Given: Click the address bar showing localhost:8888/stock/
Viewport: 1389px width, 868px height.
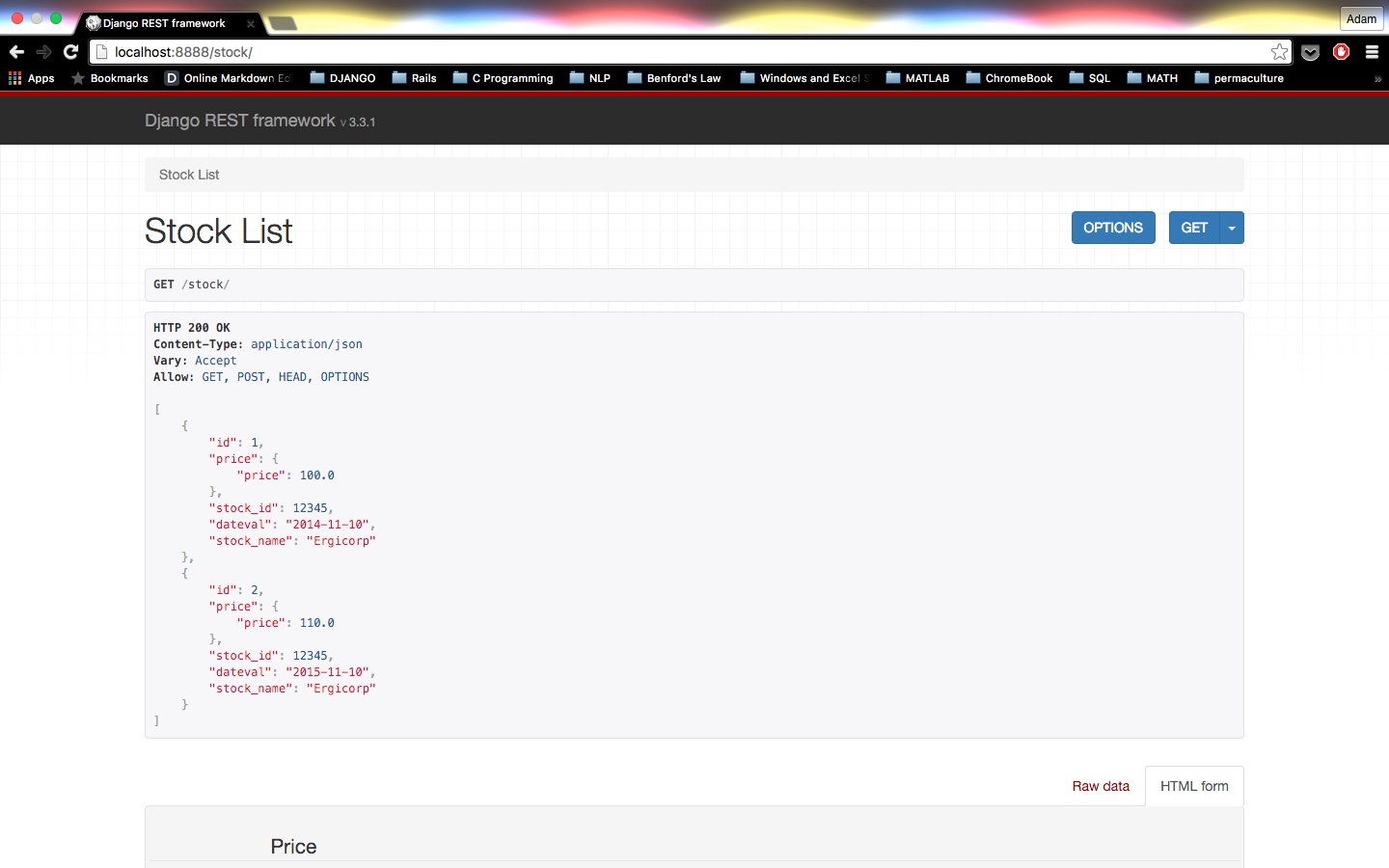Looking at the screenshot, I should coord(690,52).
